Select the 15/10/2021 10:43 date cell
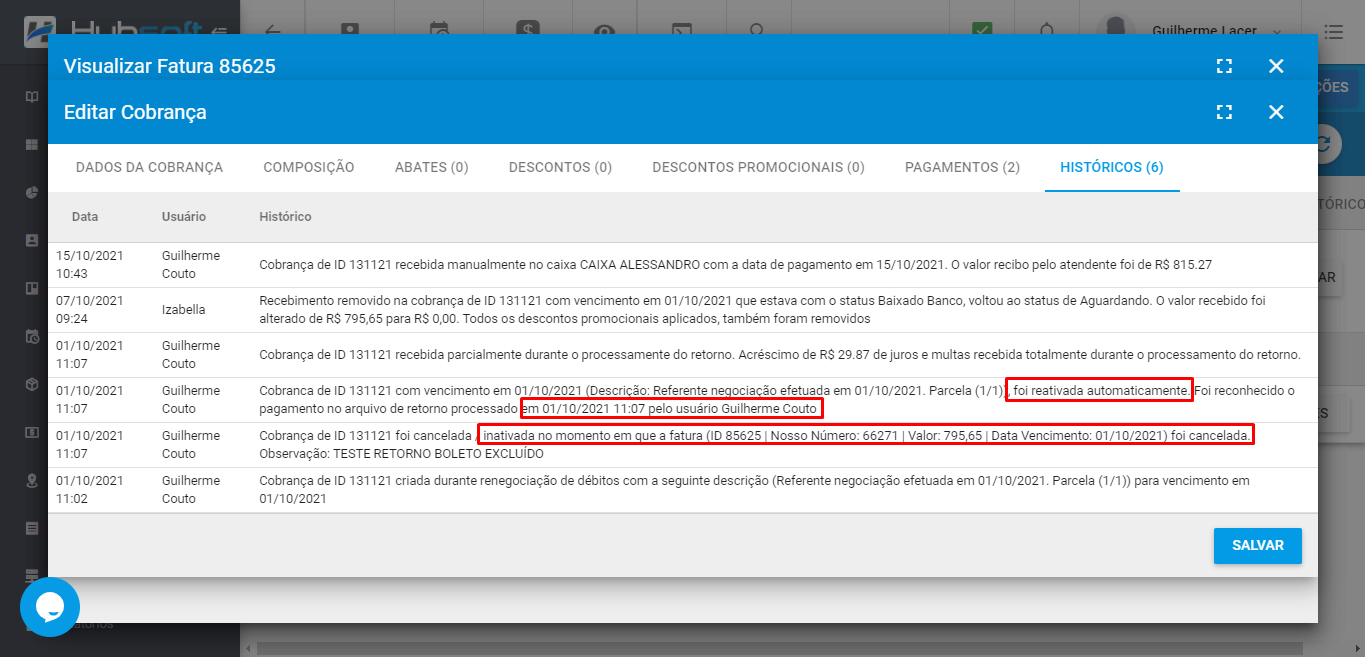The width and height of the screenshot is (1365, 657). click(x=90, y=265)
